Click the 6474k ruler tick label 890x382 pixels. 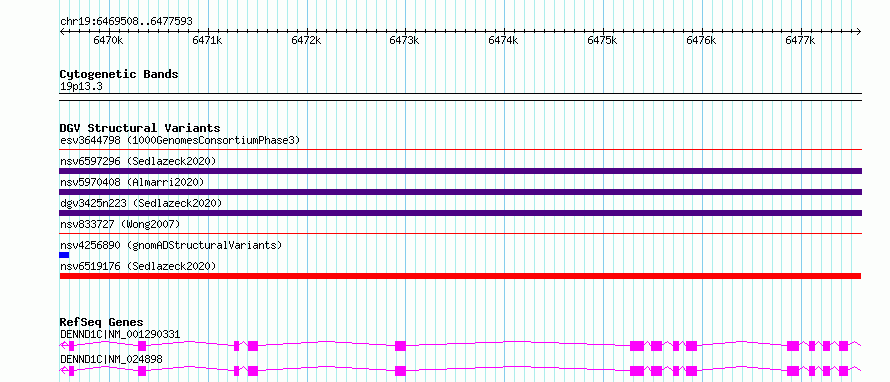503,41
